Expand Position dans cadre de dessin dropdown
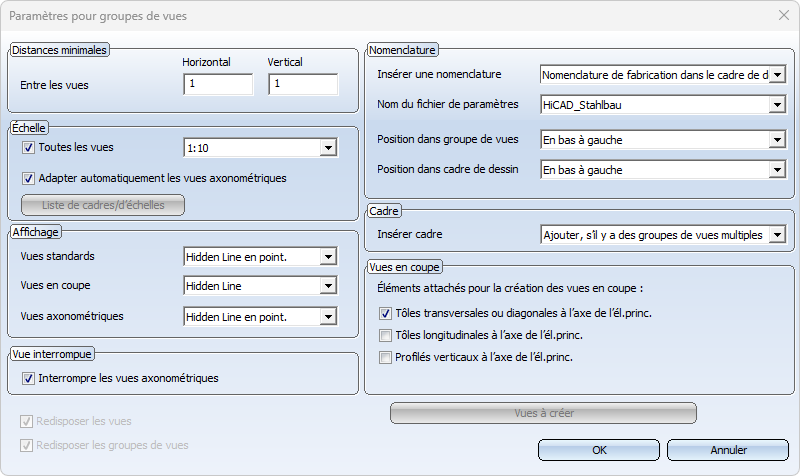This screenshot has height=476, width=800. [777, 170]
